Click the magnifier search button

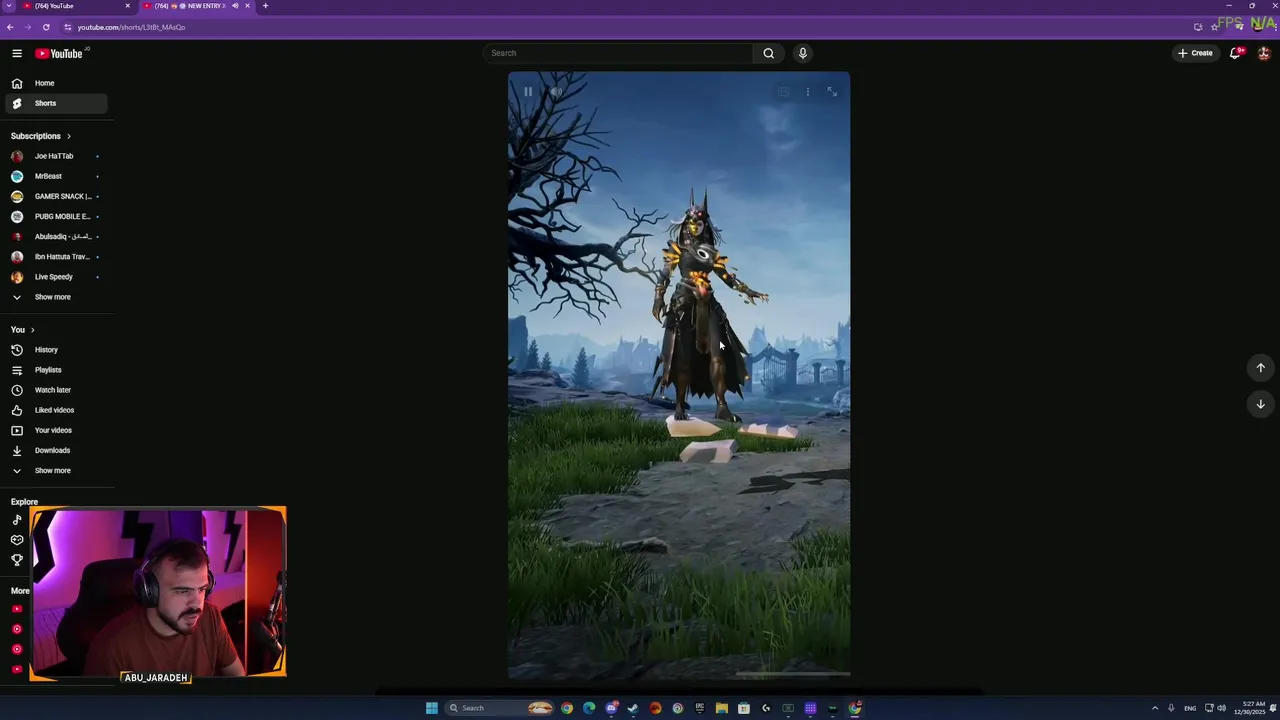coord(768,53)
